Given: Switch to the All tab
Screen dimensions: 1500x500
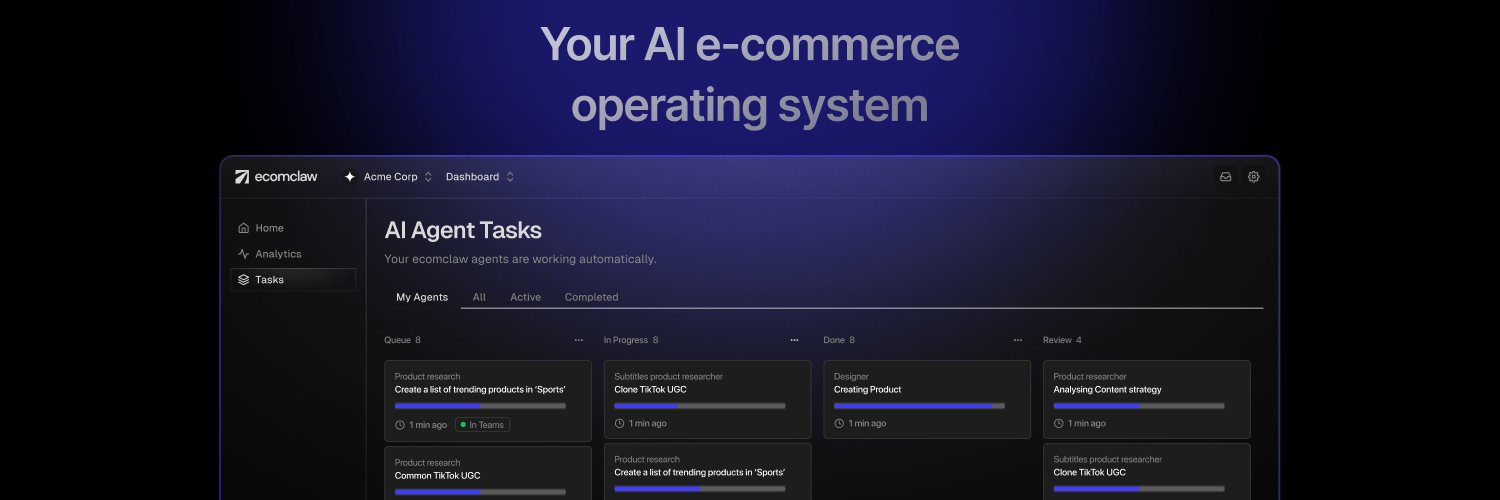Looking at the screenshot, I should click(479, 297).
